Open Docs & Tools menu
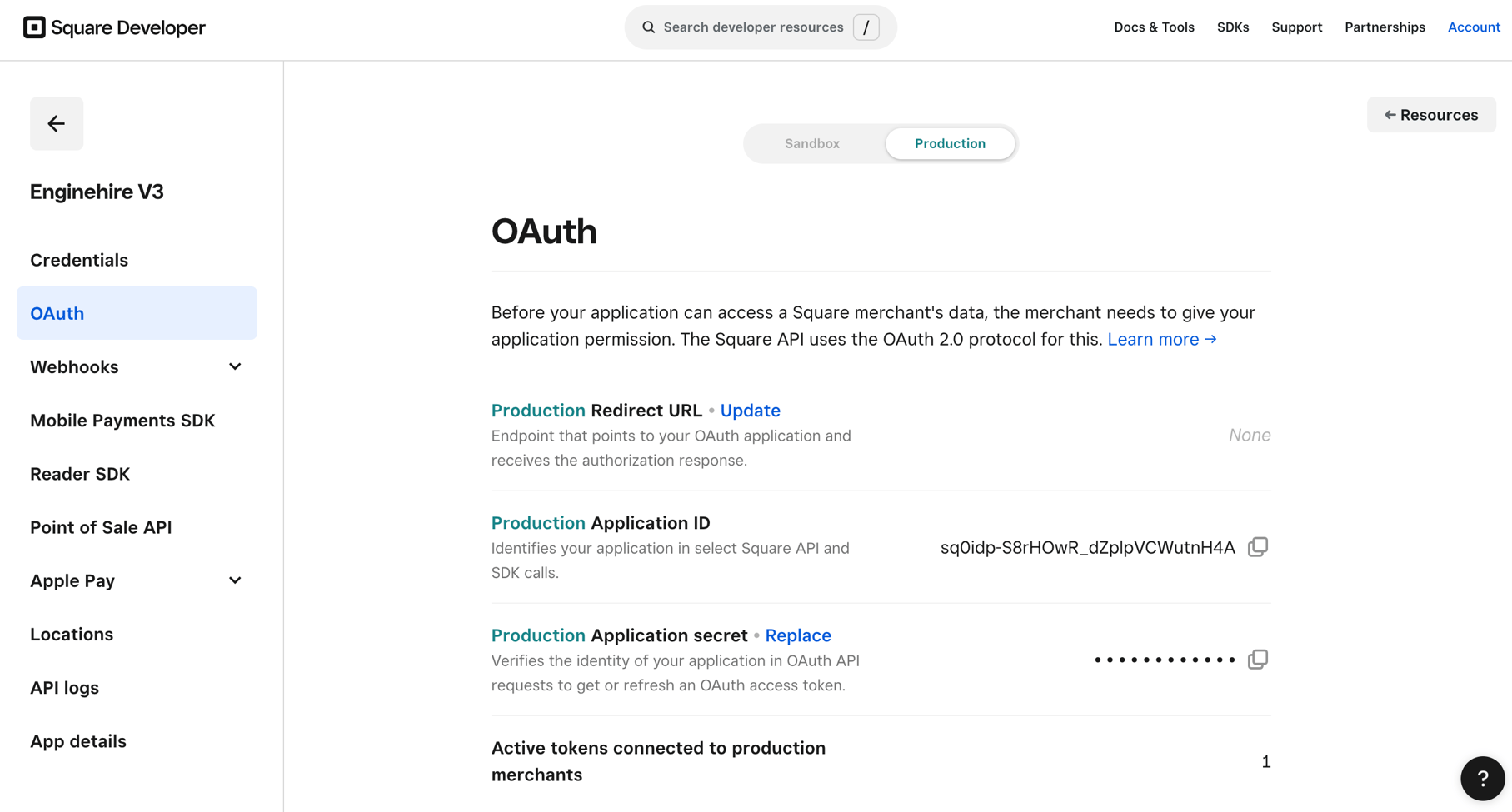 point(1154,27)
